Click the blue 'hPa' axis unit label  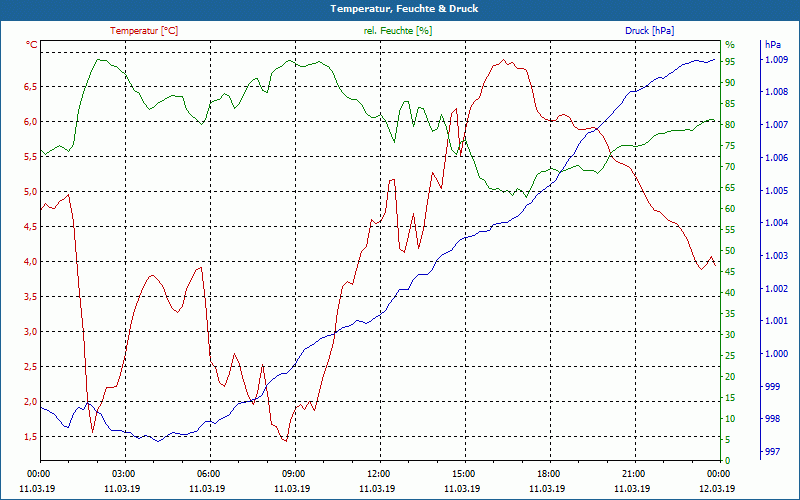pos(772,44)
